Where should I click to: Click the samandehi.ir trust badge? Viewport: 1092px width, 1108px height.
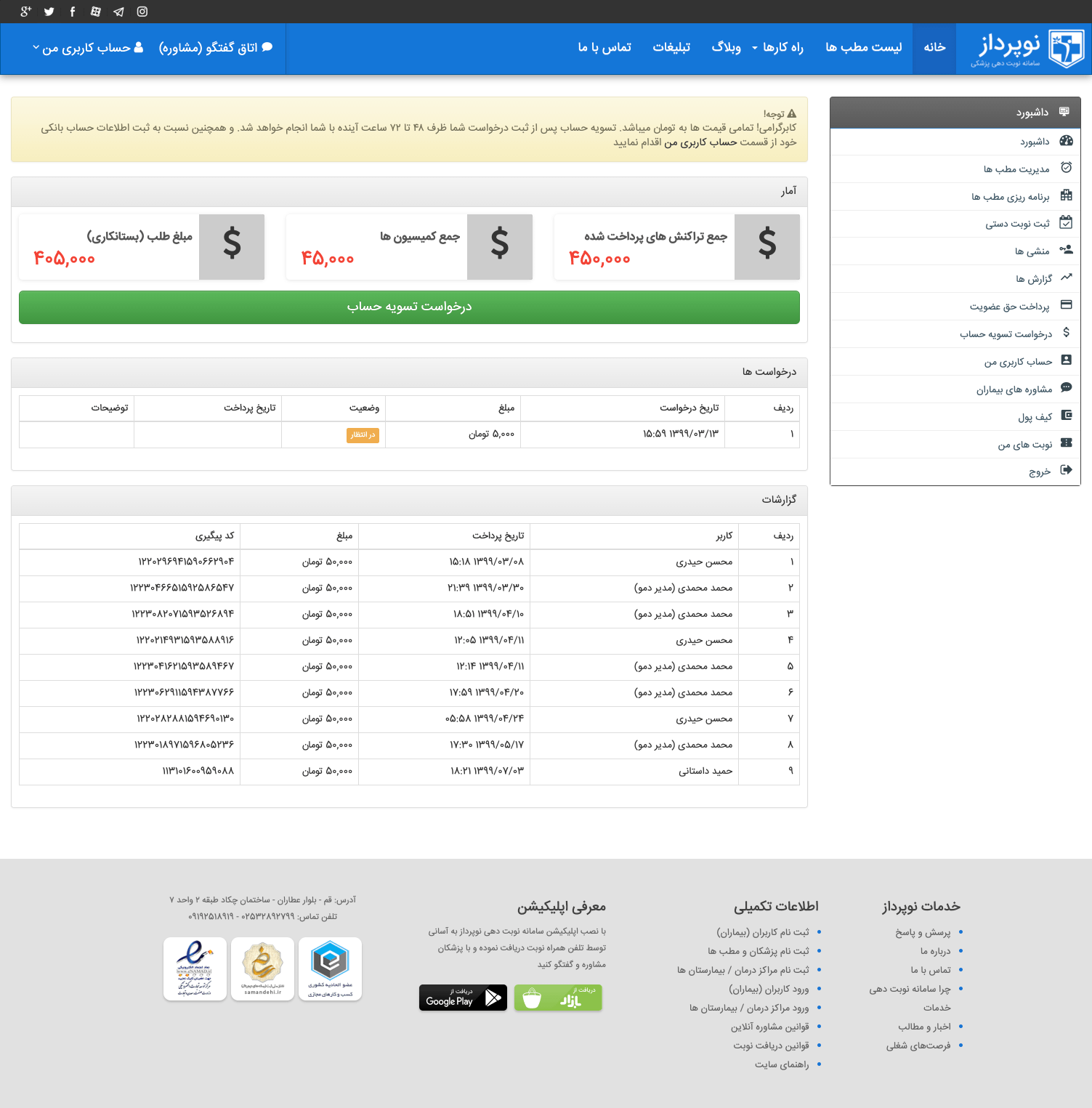262,969
